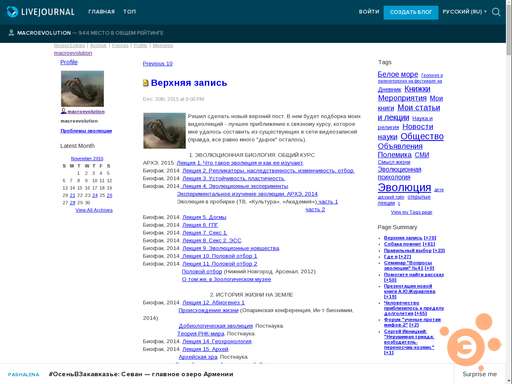Click the profile avatar in left sidebar
This screenshot has width=512, height=384.
coord(82,88)
